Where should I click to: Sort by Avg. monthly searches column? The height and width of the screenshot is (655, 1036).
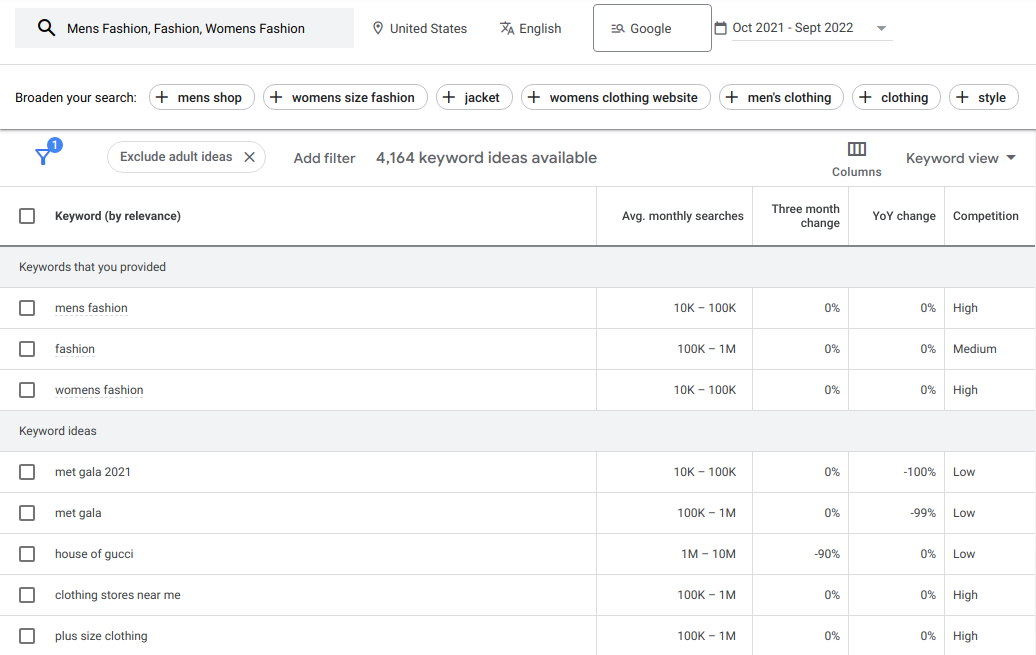tap(682, 215)
